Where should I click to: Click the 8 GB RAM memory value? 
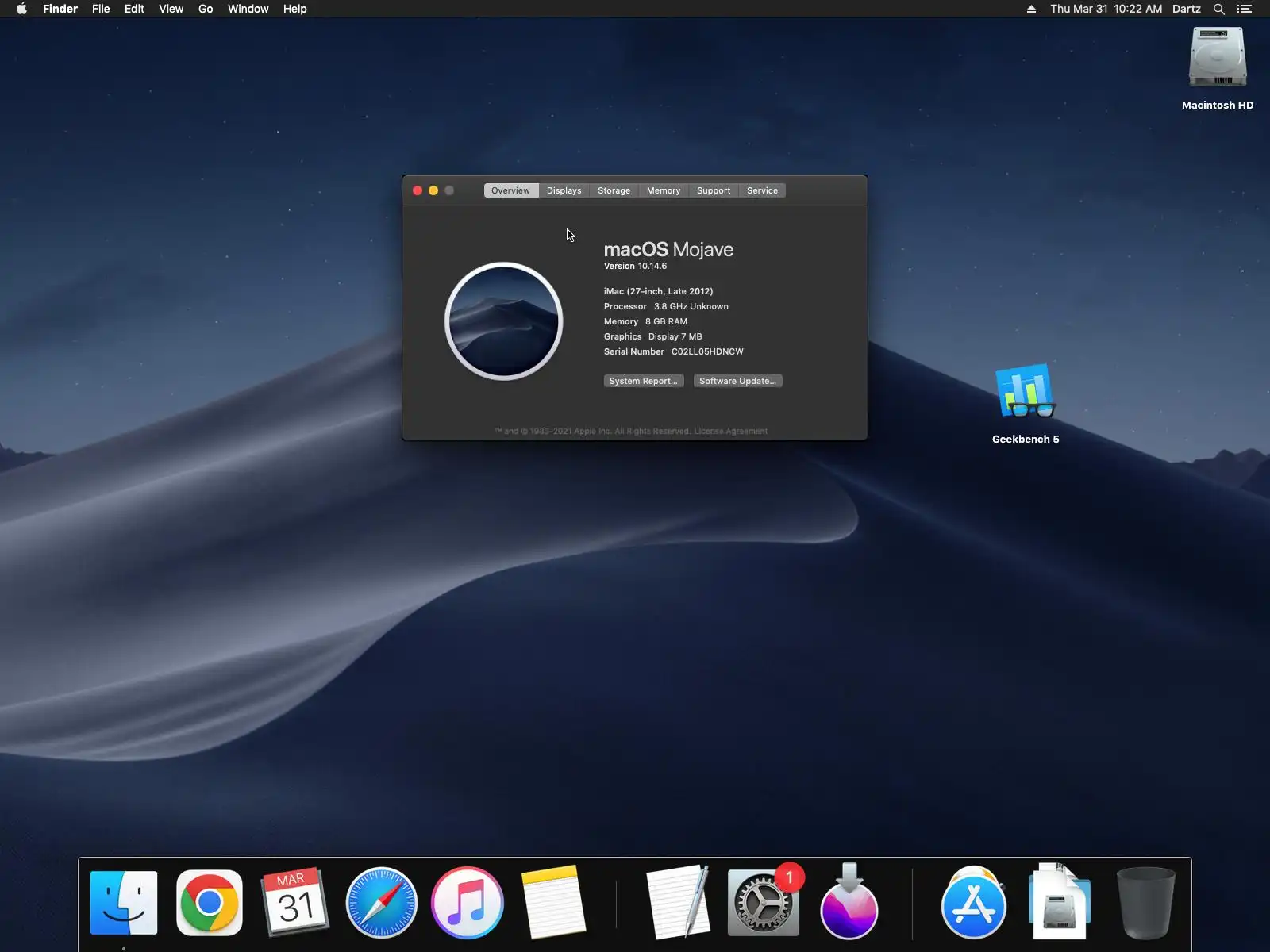666,321
